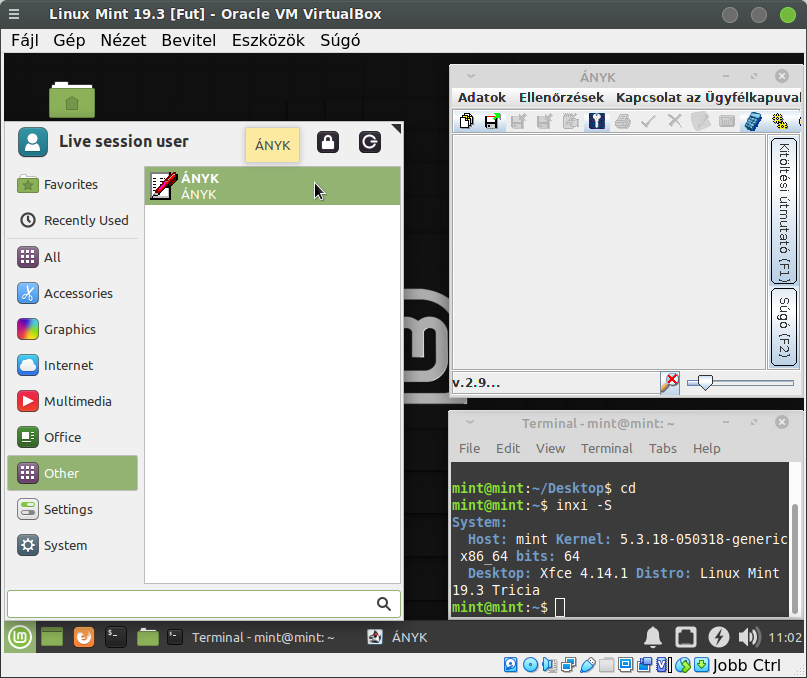807x678 pixels.
Task: Click the VirtualBox optical disk status icon
Action: click(530, 665)
